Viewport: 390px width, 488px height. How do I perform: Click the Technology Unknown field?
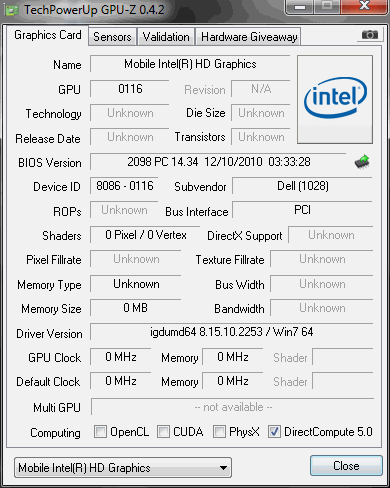tap(130, 113)
